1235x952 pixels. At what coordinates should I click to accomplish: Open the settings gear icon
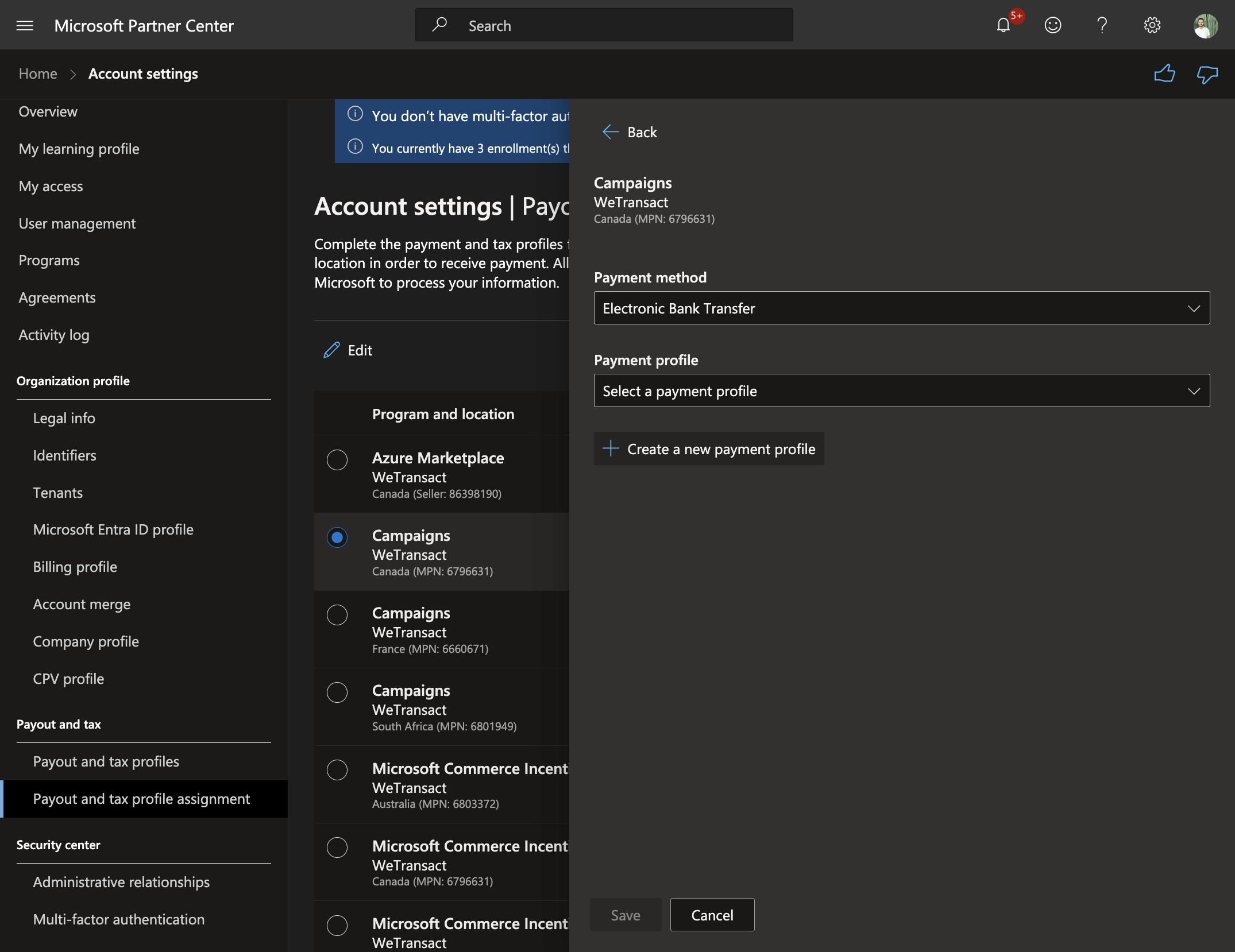pos(1152,25)
